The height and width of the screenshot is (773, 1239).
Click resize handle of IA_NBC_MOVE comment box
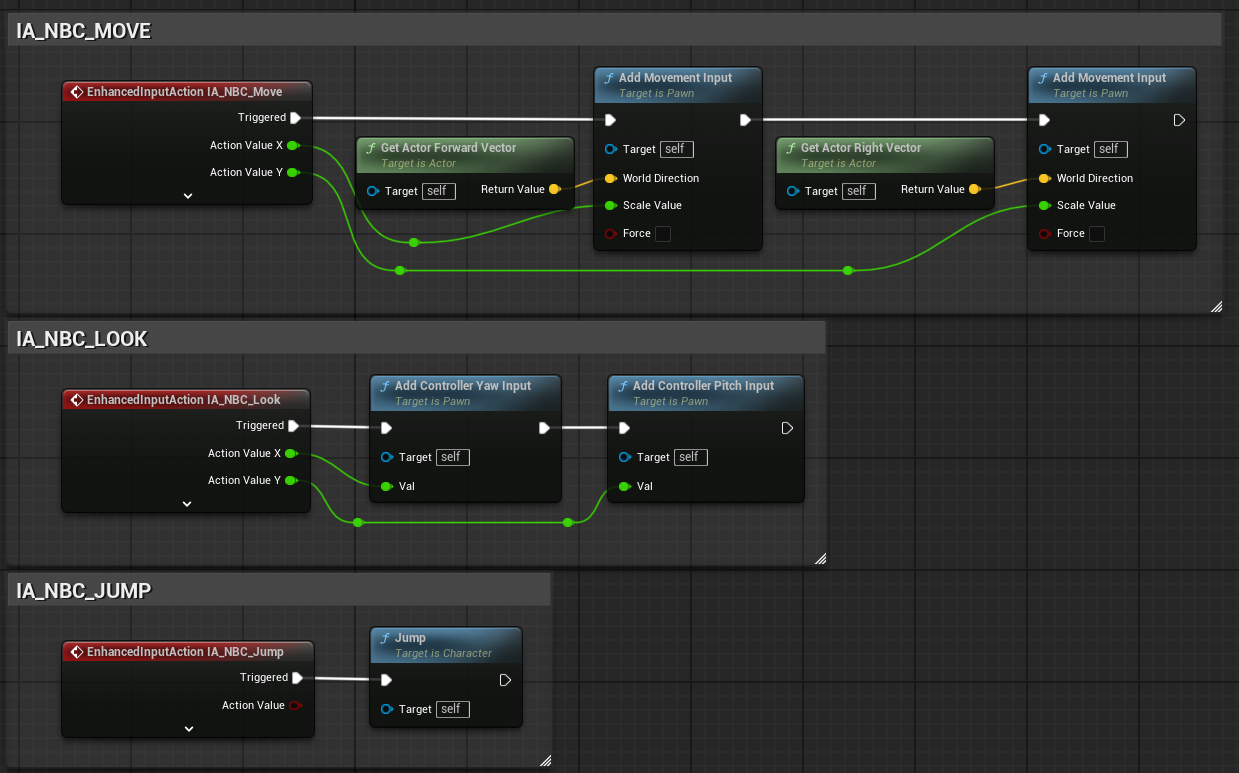pos(1216,306)
